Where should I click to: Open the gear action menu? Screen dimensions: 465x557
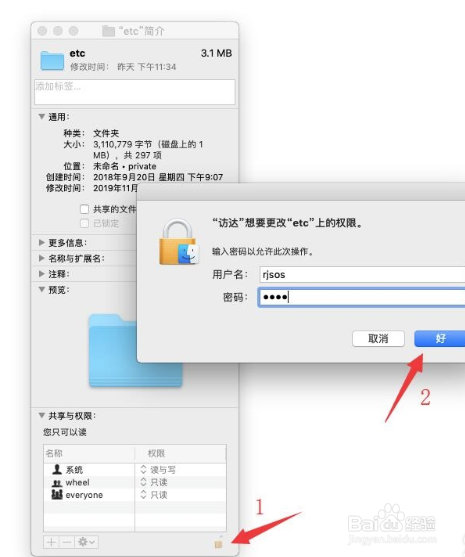pyautogui.click(x=86, y=542)
